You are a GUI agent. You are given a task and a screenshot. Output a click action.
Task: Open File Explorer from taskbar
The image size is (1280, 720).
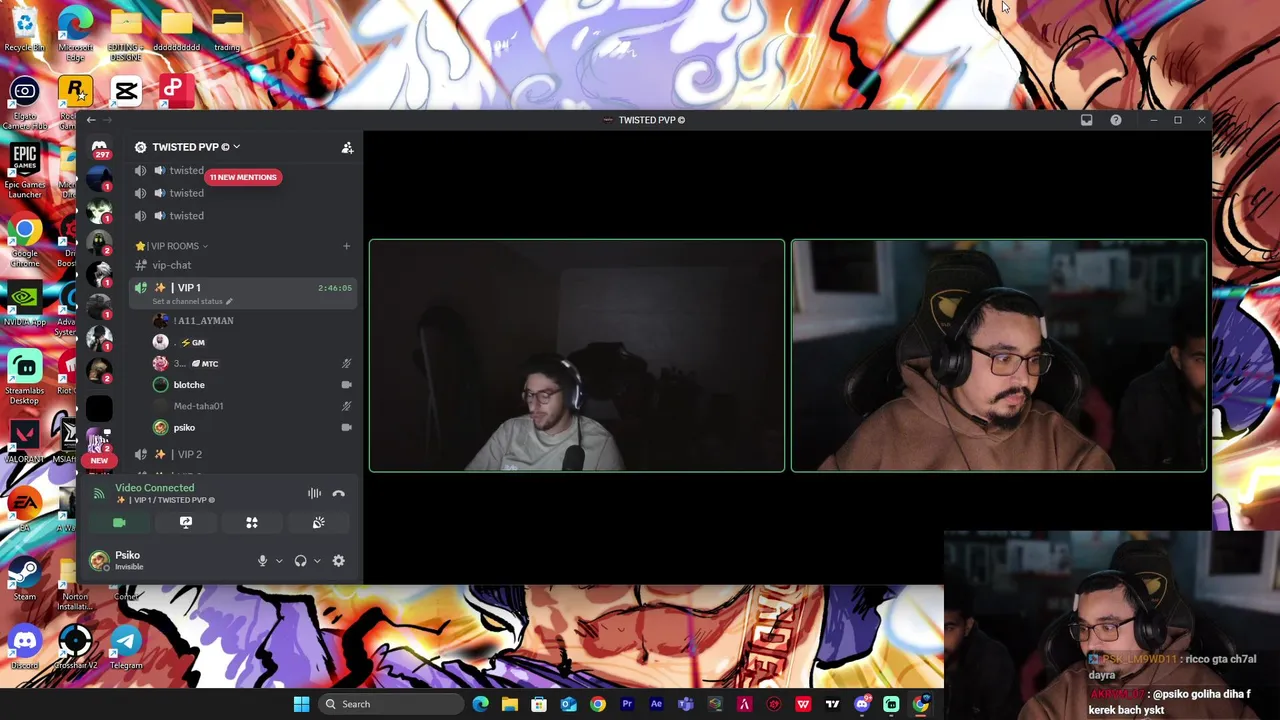510,704
